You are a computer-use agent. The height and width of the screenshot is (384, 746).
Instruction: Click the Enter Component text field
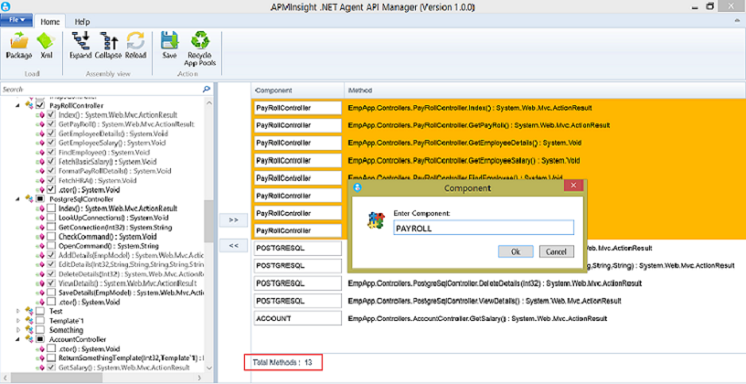click(484, 228)
